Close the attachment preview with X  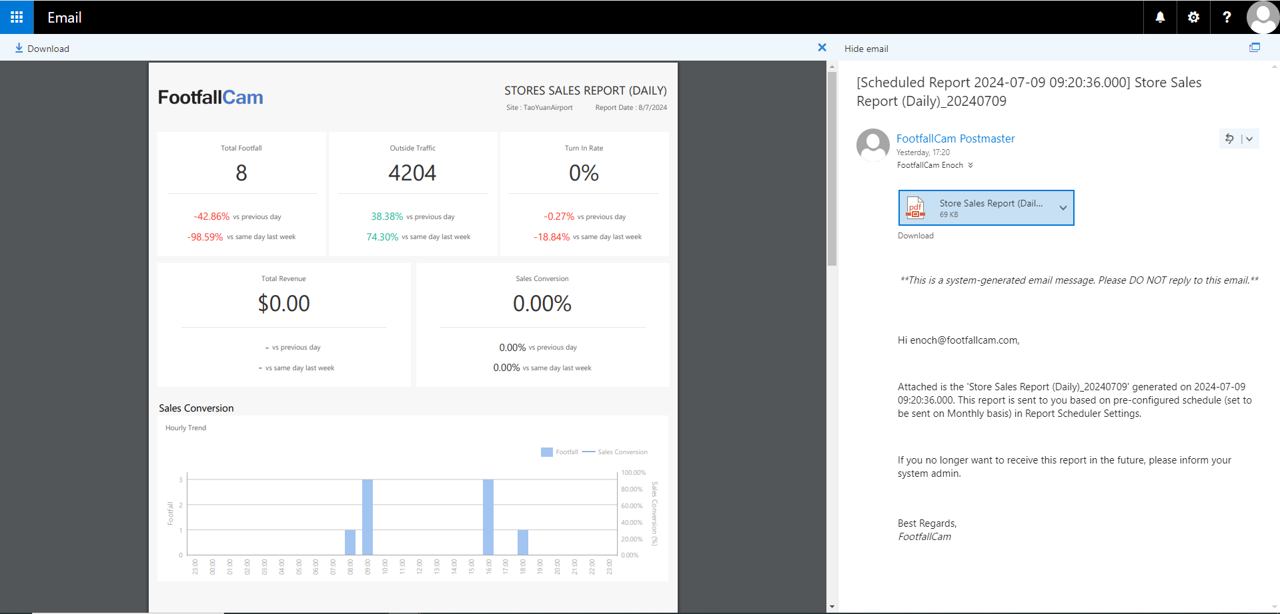coord(822,48)
